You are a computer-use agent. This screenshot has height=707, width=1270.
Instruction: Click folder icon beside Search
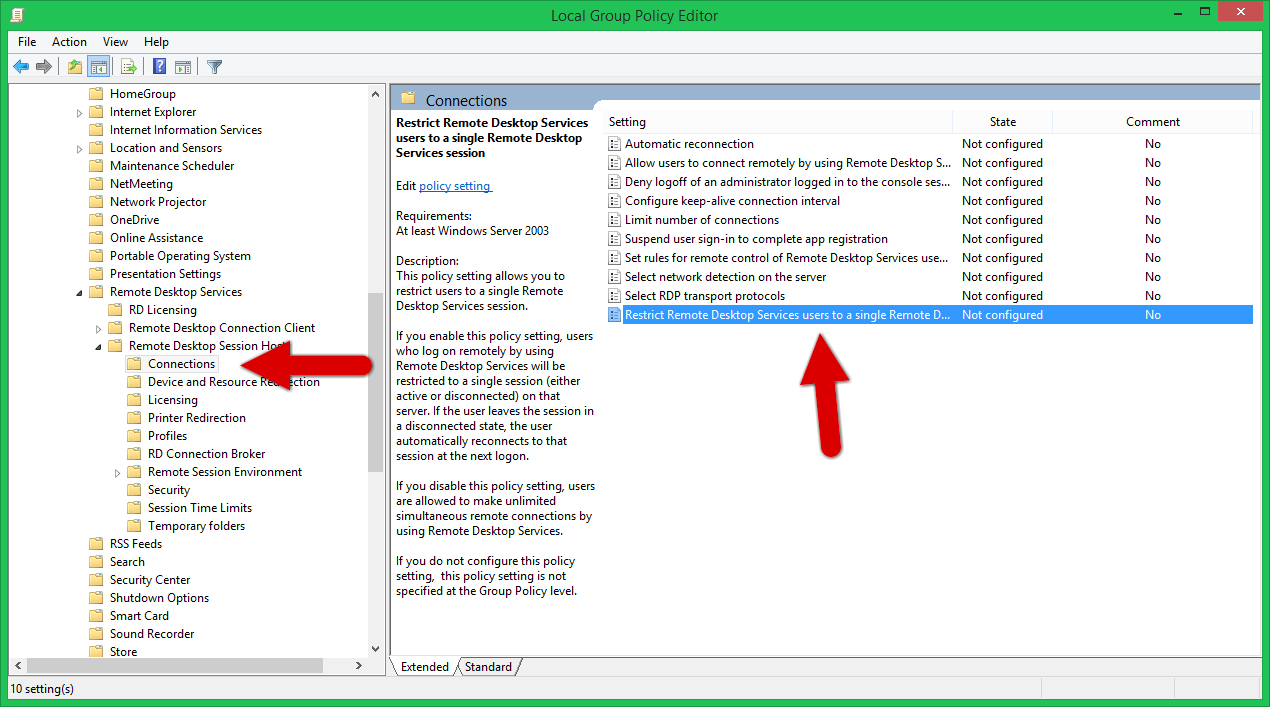tap(96, 562)
